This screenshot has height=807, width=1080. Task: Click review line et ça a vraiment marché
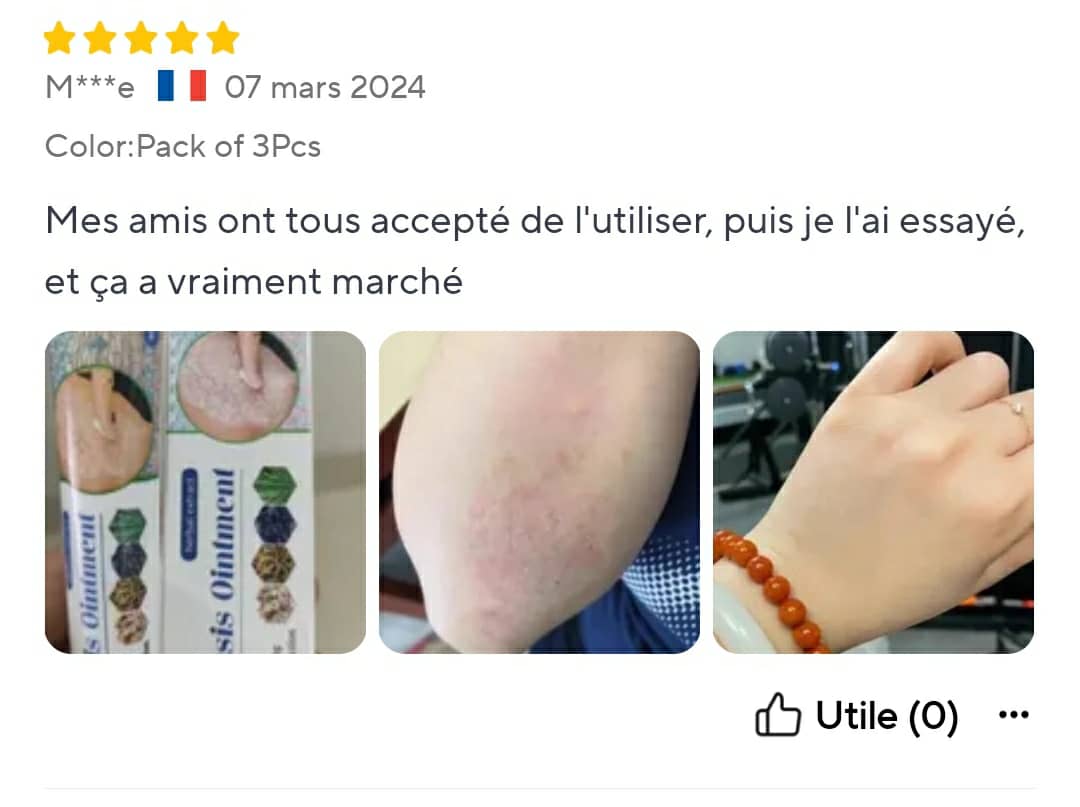[x=253, y=282]
